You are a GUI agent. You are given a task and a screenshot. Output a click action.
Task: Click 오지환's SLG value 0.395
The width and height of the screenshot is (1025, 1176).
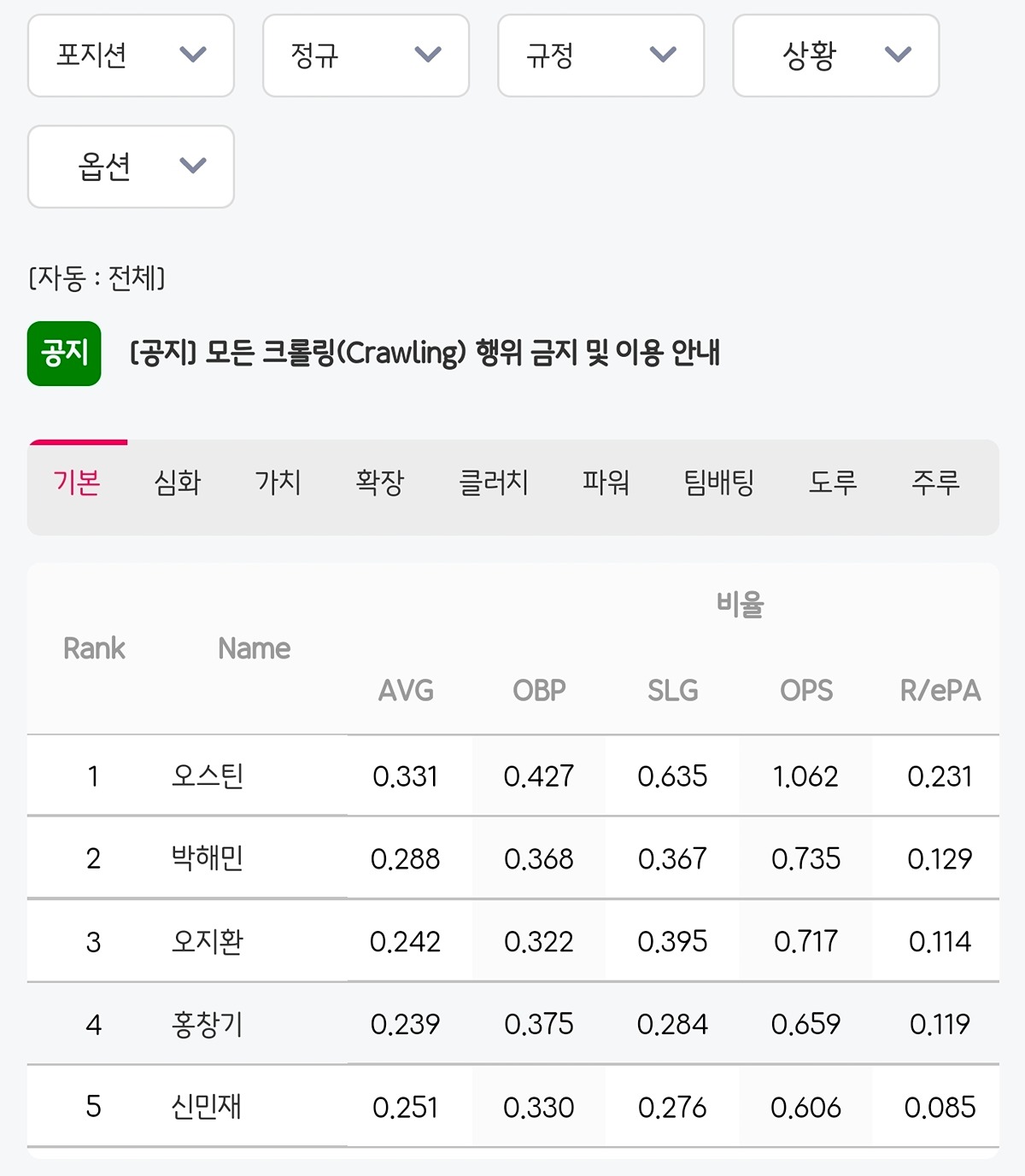point(672,941)
